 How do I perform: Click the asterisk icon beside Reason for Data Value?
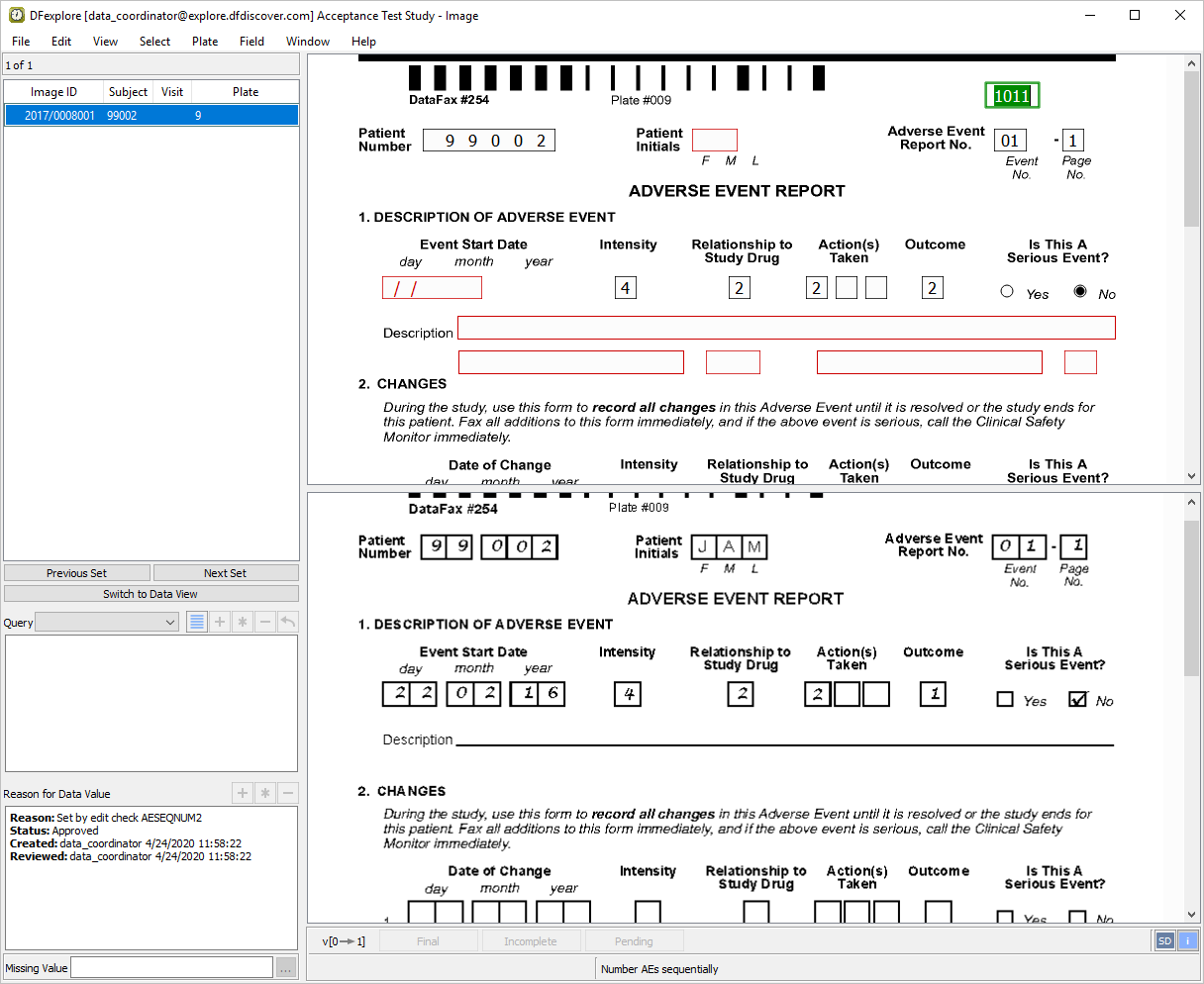click(x=265, y=793)
